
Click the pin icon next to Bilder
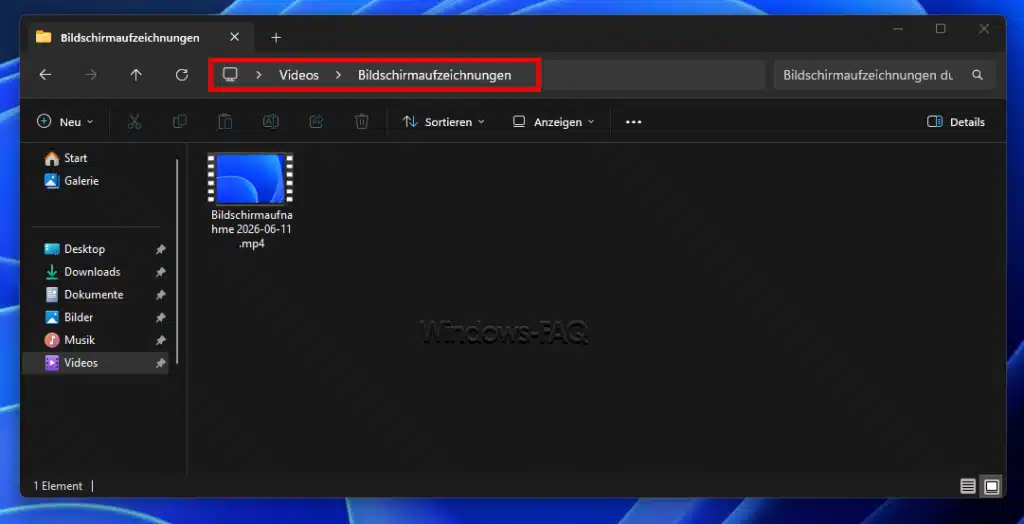160,318
